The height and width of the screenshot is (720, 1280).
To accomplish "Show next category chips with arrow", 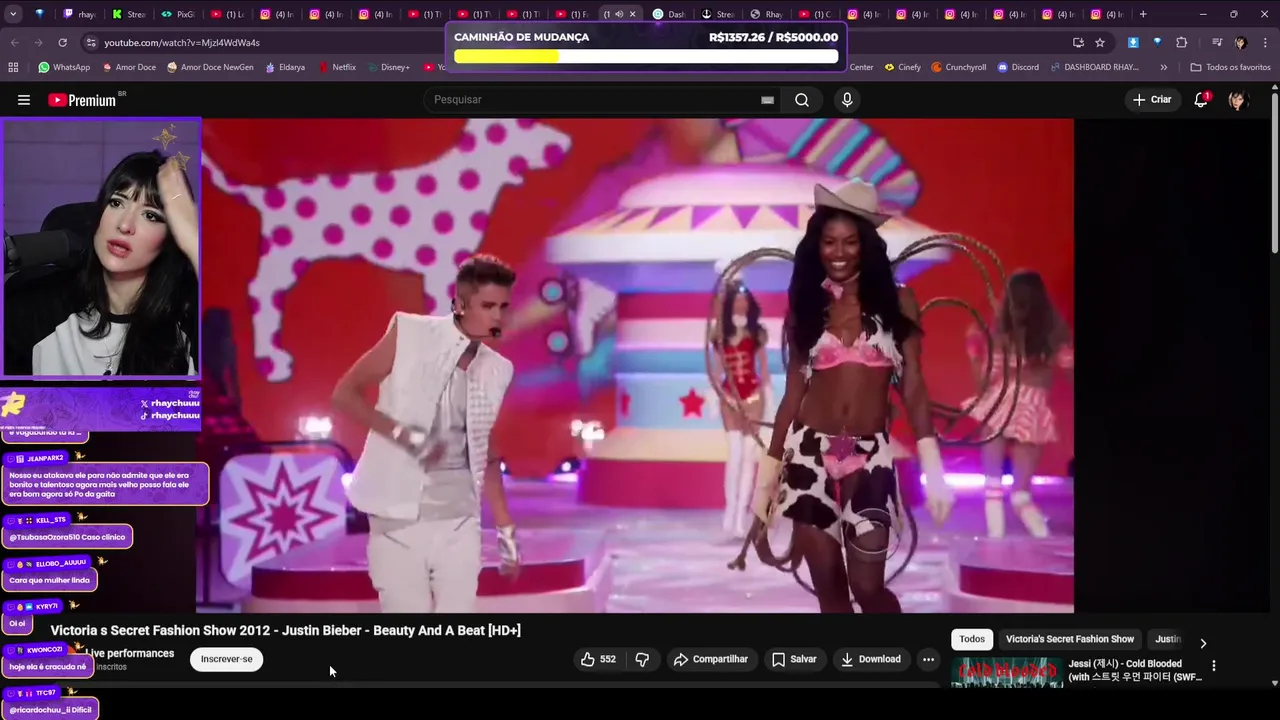I will point(1203,643).
